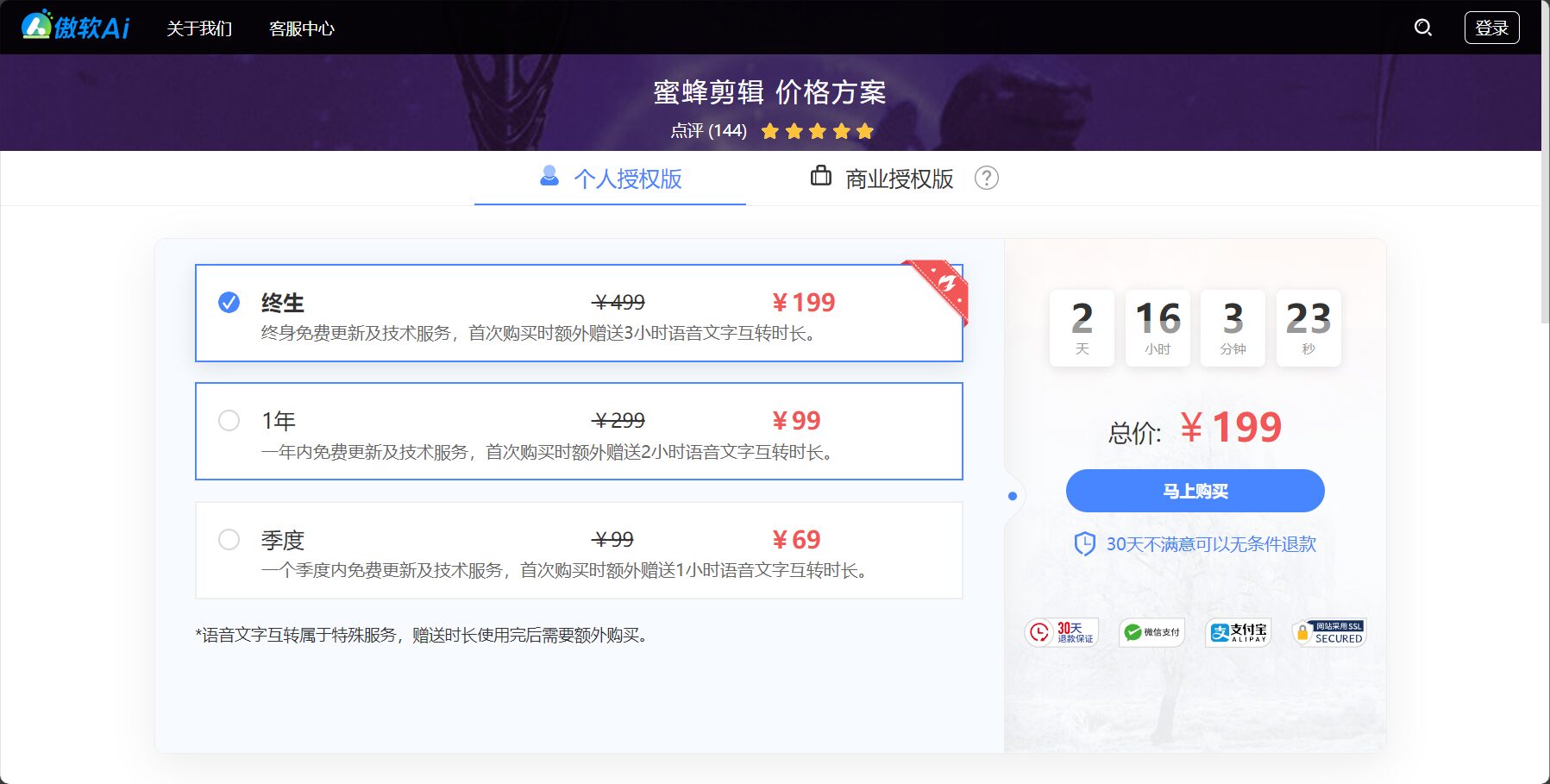Open the search magnifier icon
The image size is (1550, 784).
click(1423, 28)
